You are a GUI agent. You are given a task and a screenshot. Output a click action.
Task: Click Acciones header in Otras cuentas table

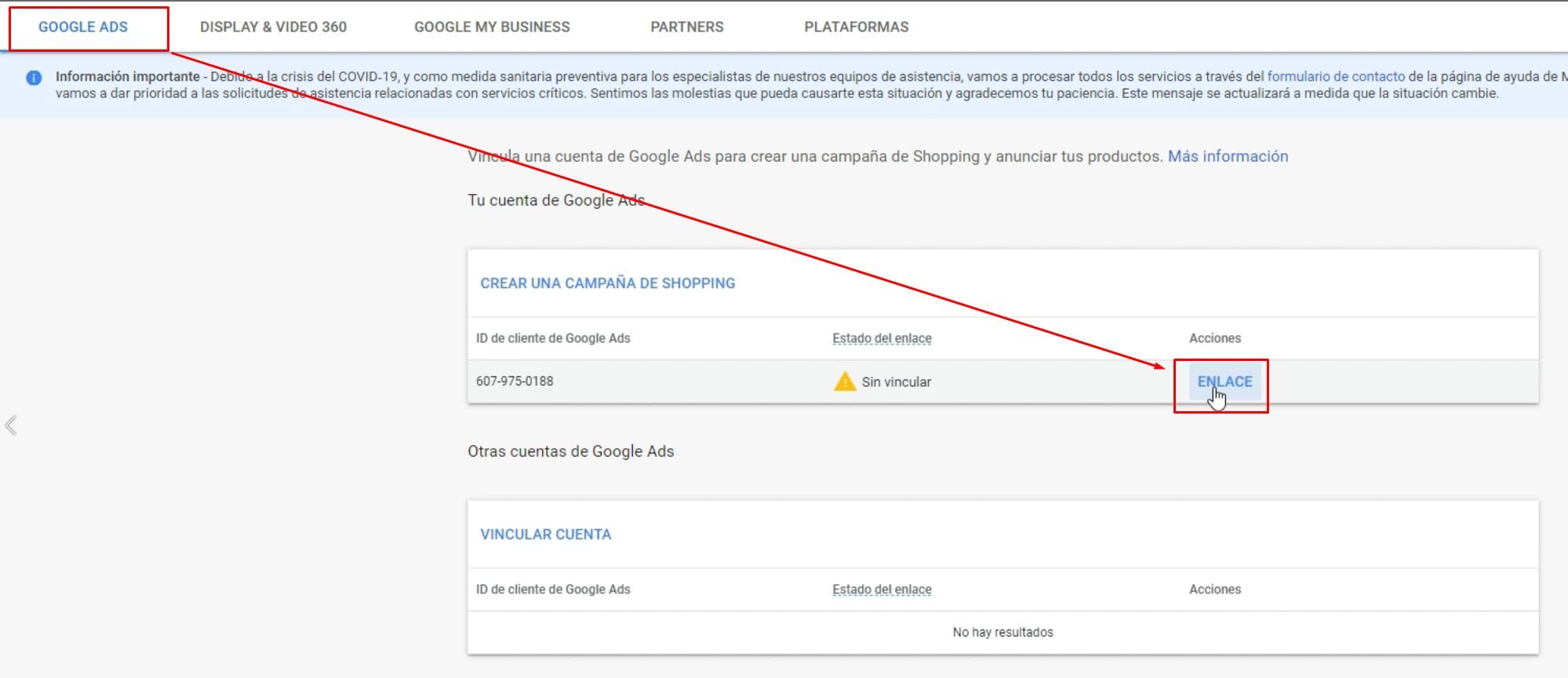[1215, 589]
